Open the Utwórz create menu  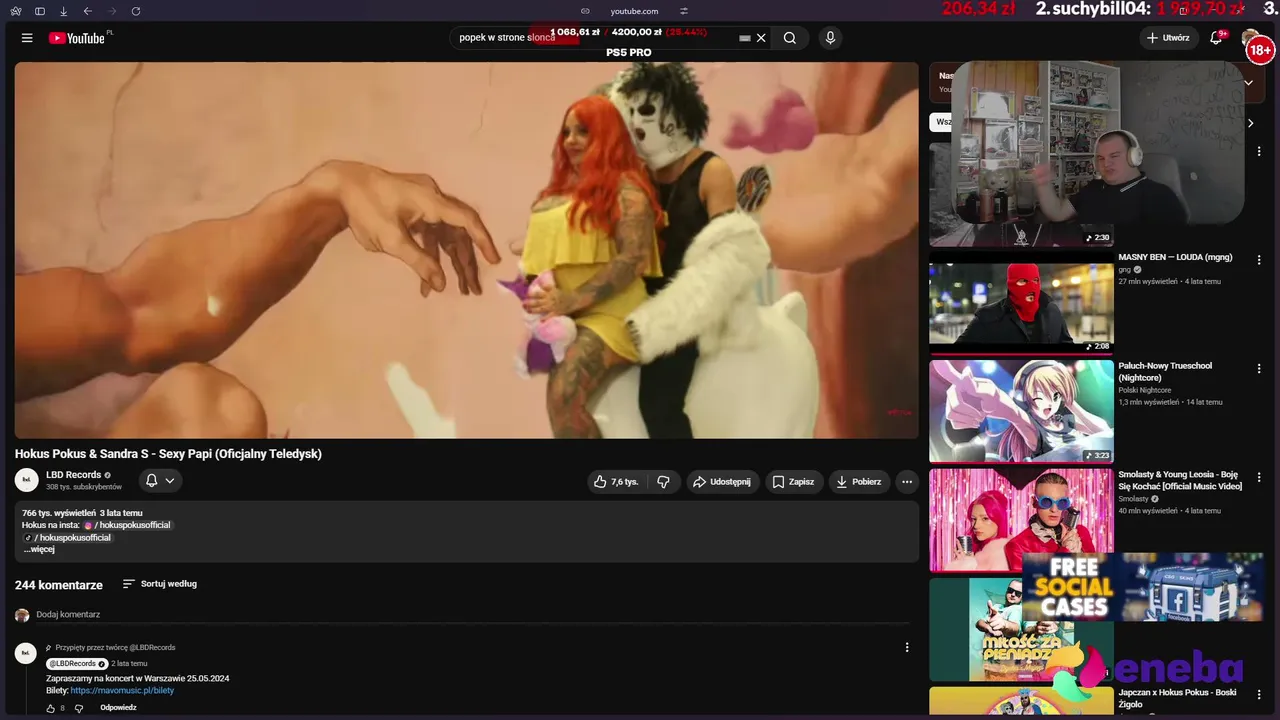pos(1168,38)
